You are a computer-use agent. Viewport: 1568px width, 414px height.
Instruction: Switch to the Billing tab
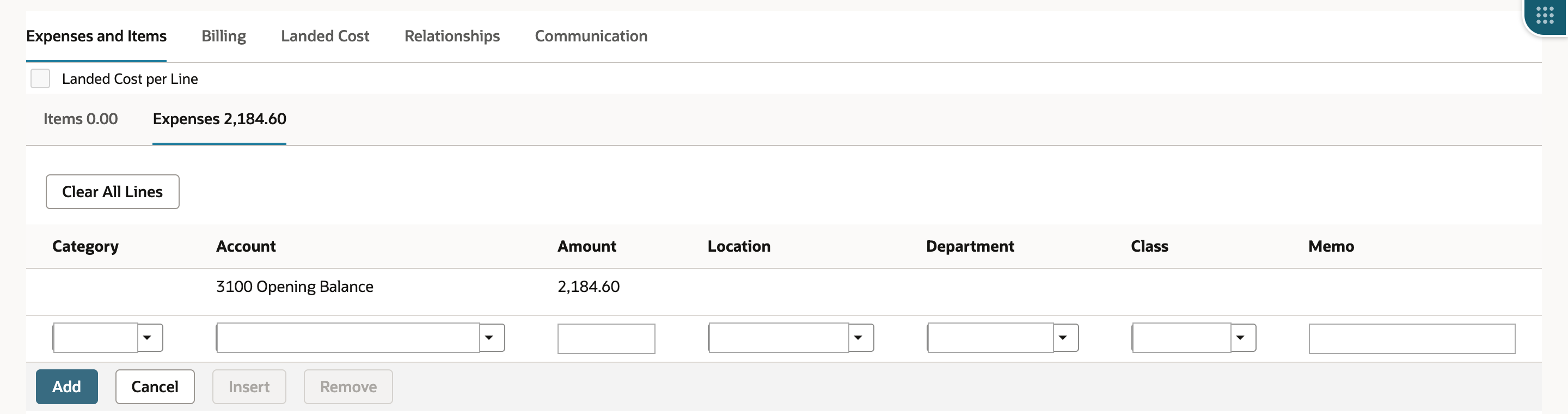tap(223, 36)
